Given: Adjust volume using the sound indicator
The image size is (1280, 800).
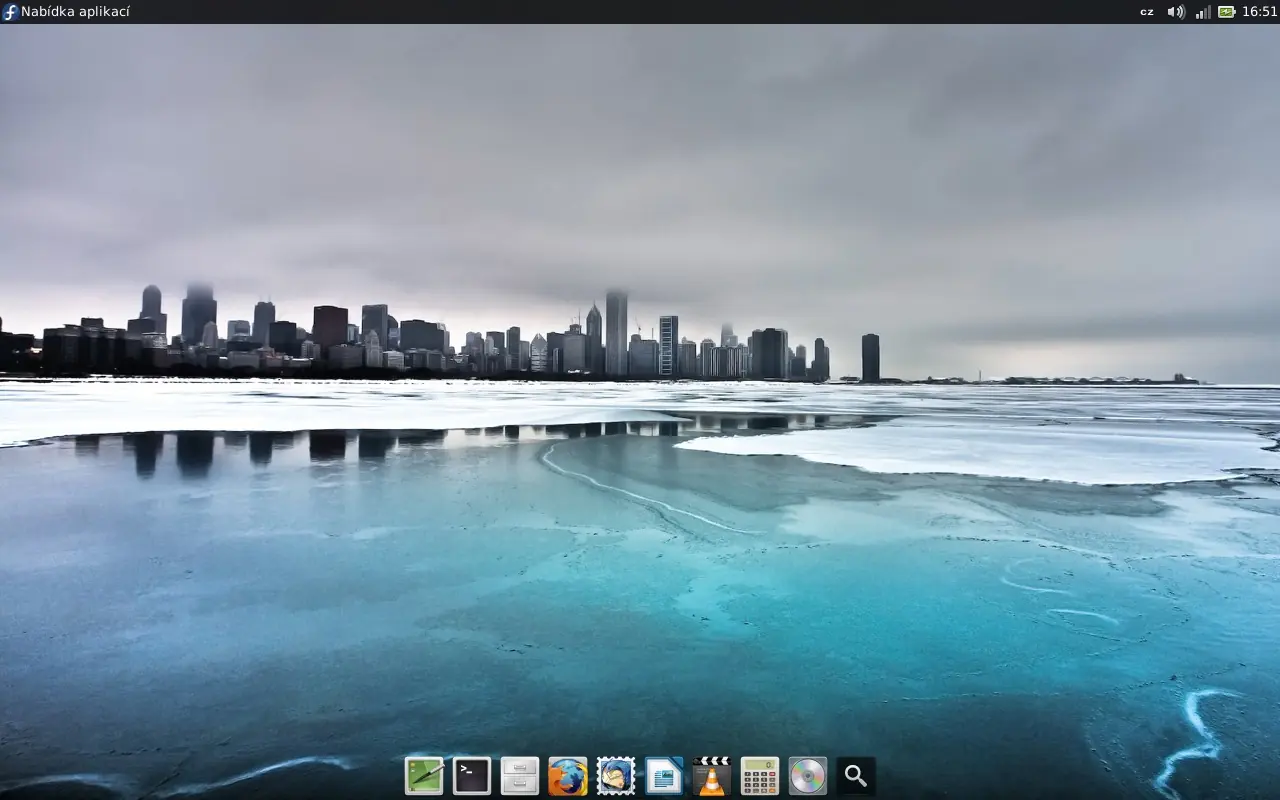Looking at the screenshot, I should 1175,11.
